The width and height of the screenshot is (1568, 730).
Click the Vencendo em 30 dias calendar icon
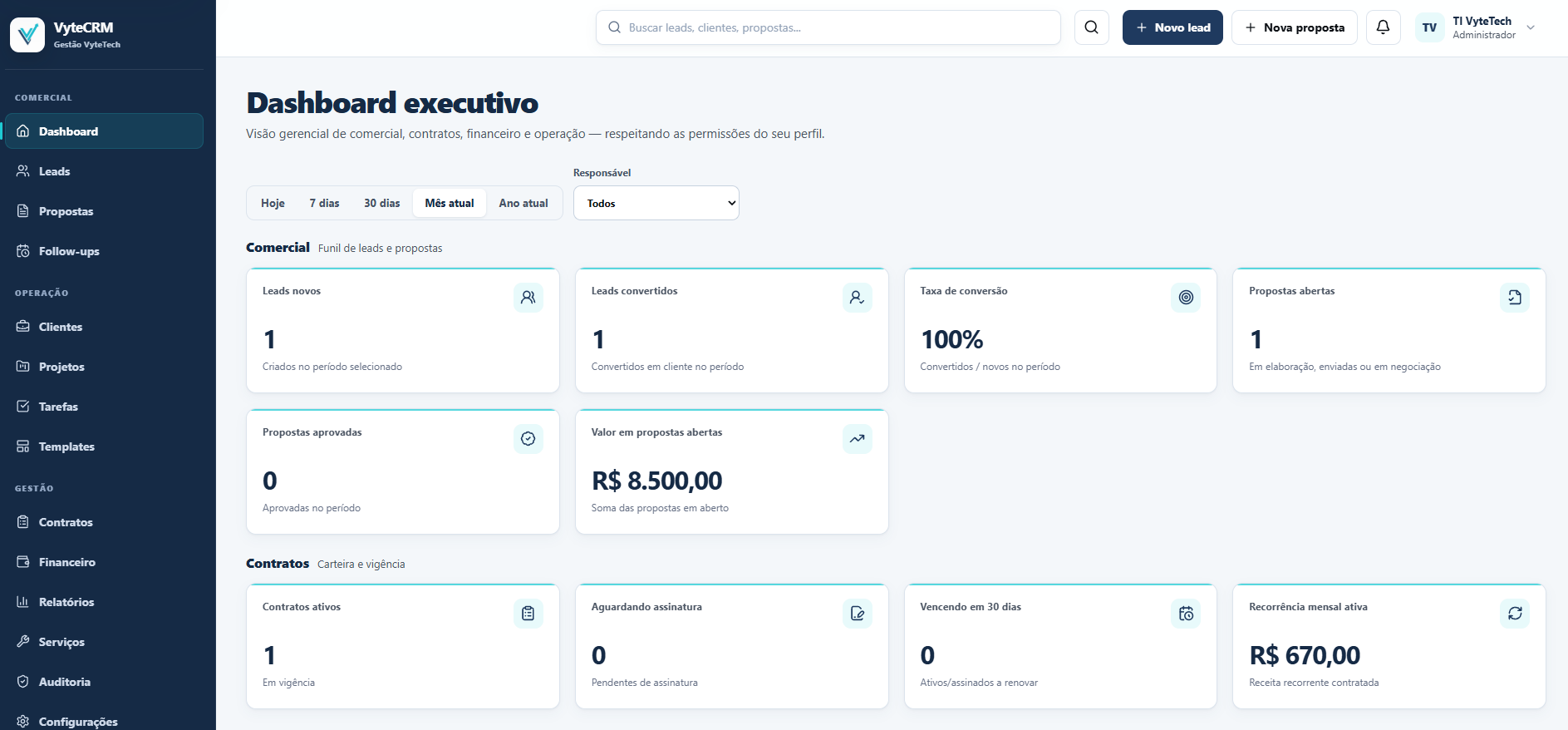(x=1186, y=614)
